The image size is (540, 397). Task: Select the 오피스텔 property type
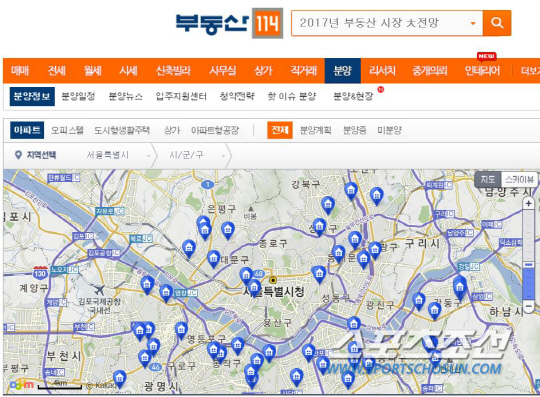(67, 130)
